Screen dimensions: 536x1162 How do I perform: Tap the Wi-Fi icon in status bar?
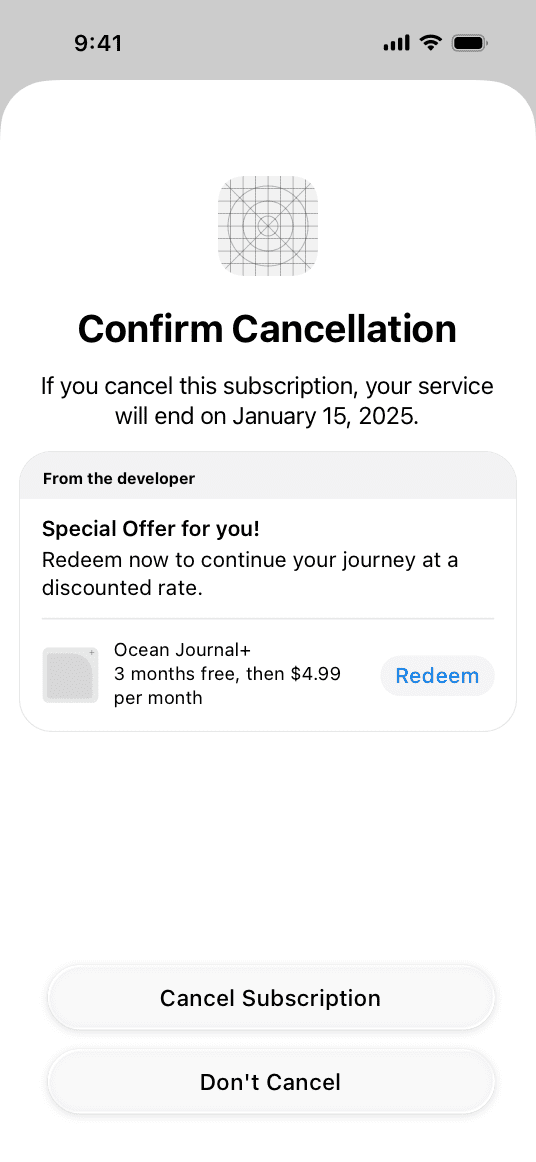pos(430,43)
